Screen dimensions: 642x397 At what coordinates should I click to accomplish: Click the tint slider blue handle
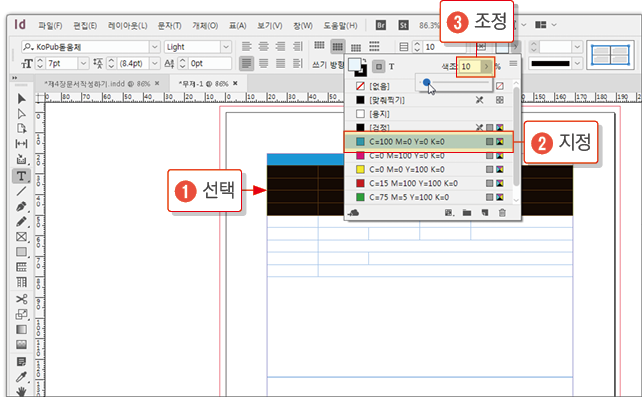427,82
